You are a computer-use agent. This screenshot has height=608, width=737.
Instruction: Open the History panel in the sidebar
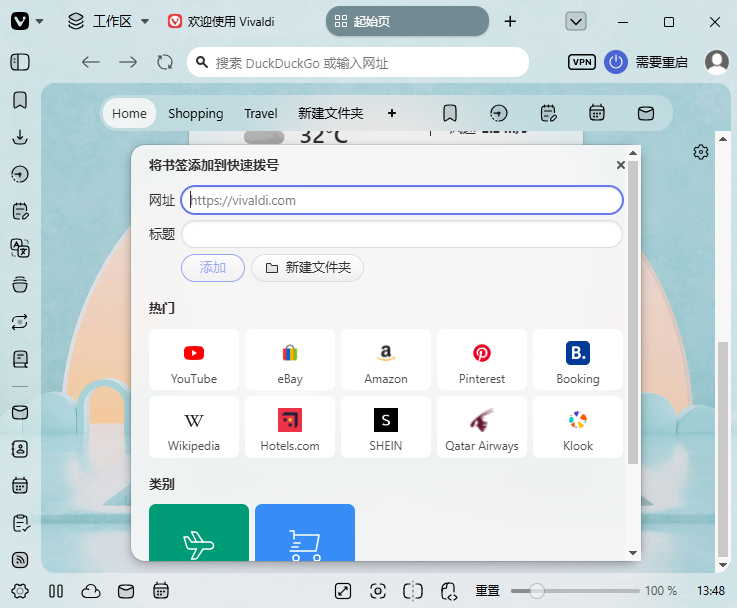[x=20, y=174]
